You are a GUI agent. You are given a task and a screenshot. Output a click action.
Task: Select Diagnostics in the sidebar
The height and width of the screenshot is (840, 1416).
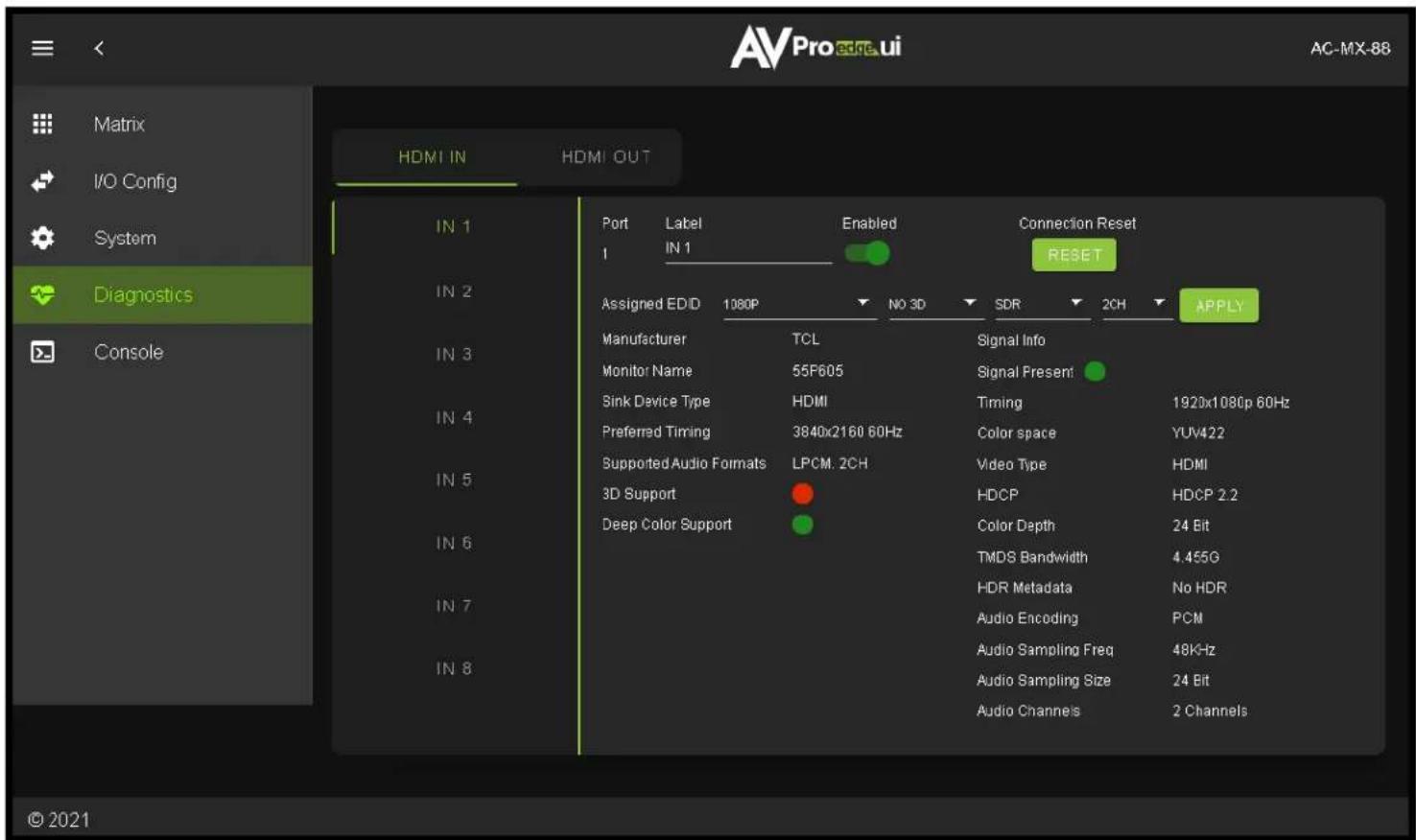(x=162, y=294)
